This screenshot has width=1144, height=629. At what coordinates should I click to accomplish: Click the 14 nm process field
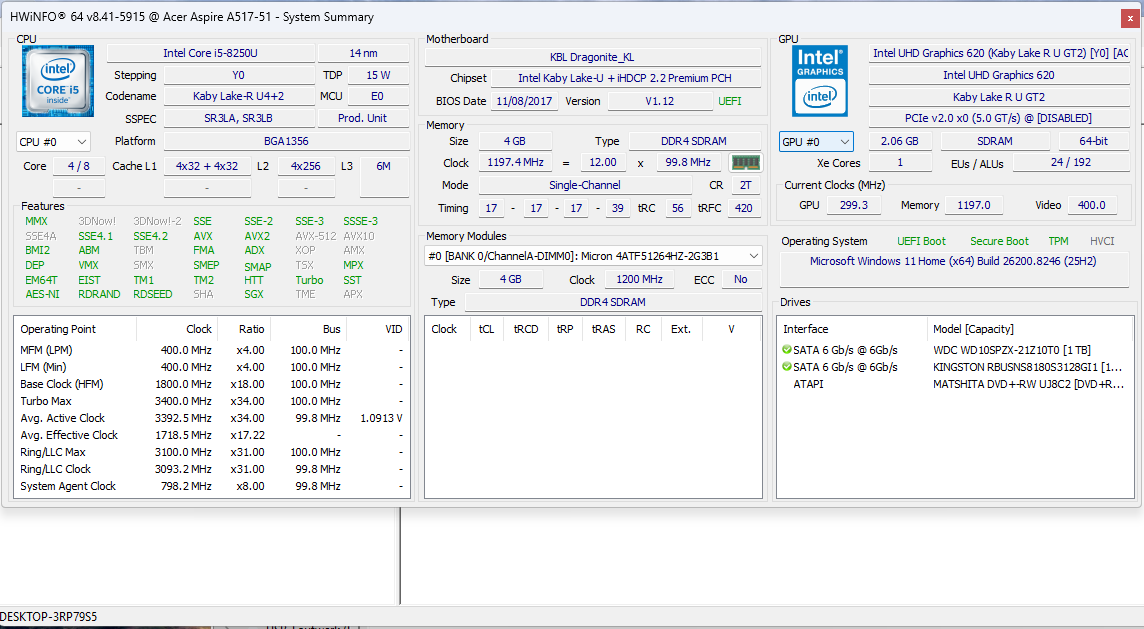coord(363,53)
